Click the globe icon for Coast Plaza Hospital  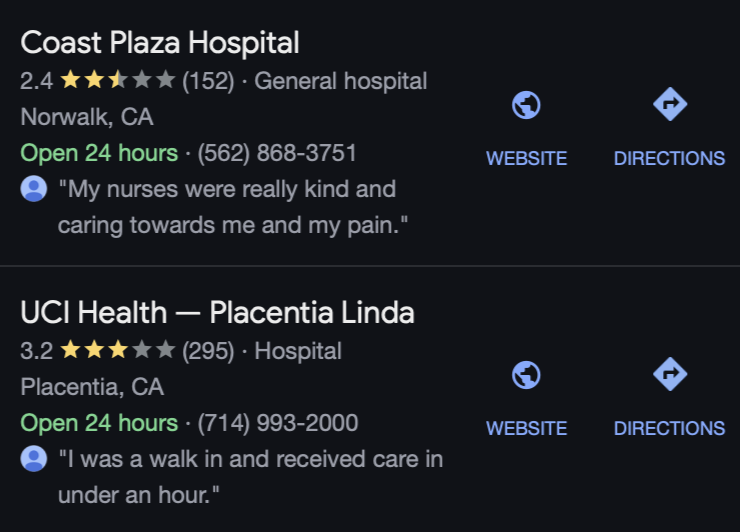(x=526, y=105)
